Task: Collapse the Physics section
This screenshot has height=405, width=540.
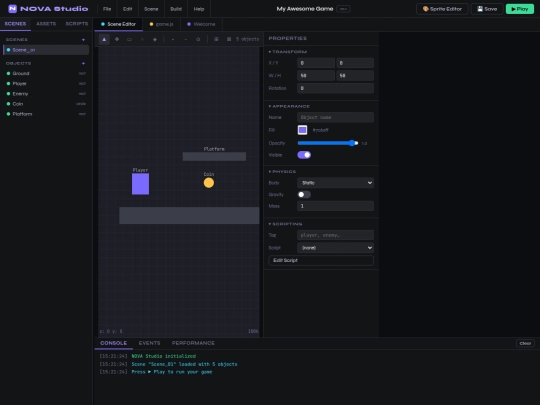Action: coord(282,172)
